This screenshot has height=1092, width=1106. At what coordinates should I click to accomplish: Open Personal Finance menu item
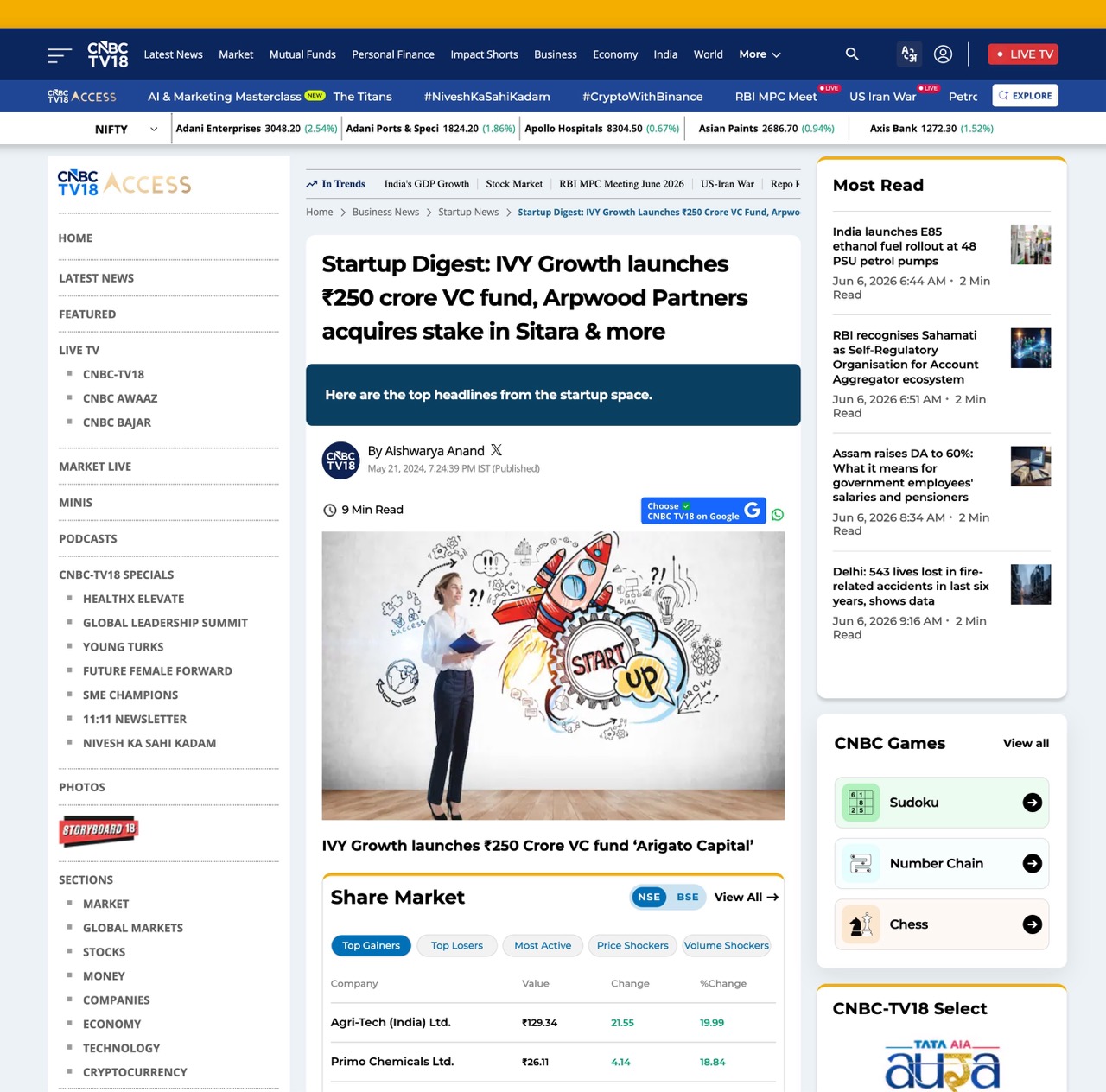393,54
